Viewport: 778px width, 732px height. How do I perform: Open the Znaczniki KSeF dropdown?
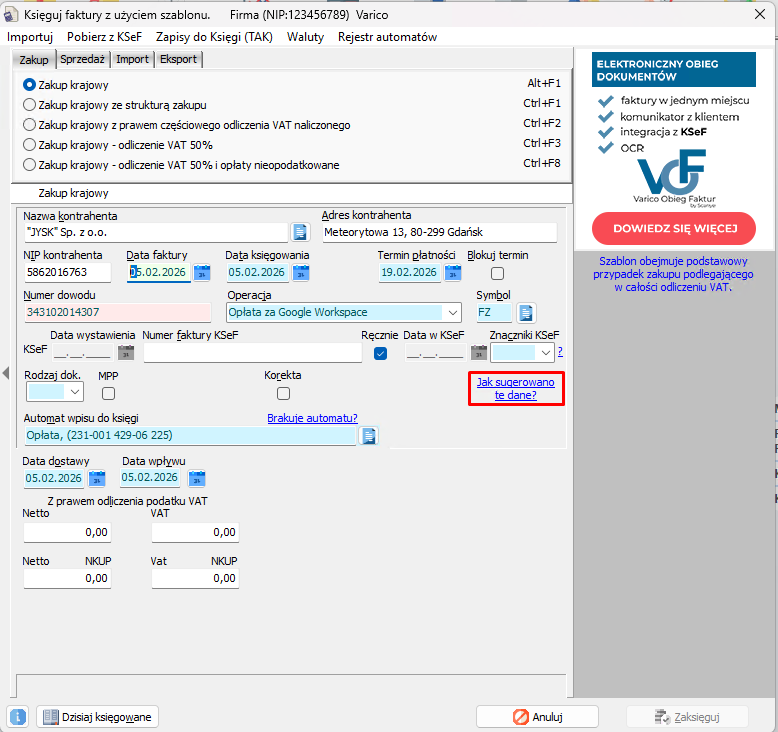point(545,352)
